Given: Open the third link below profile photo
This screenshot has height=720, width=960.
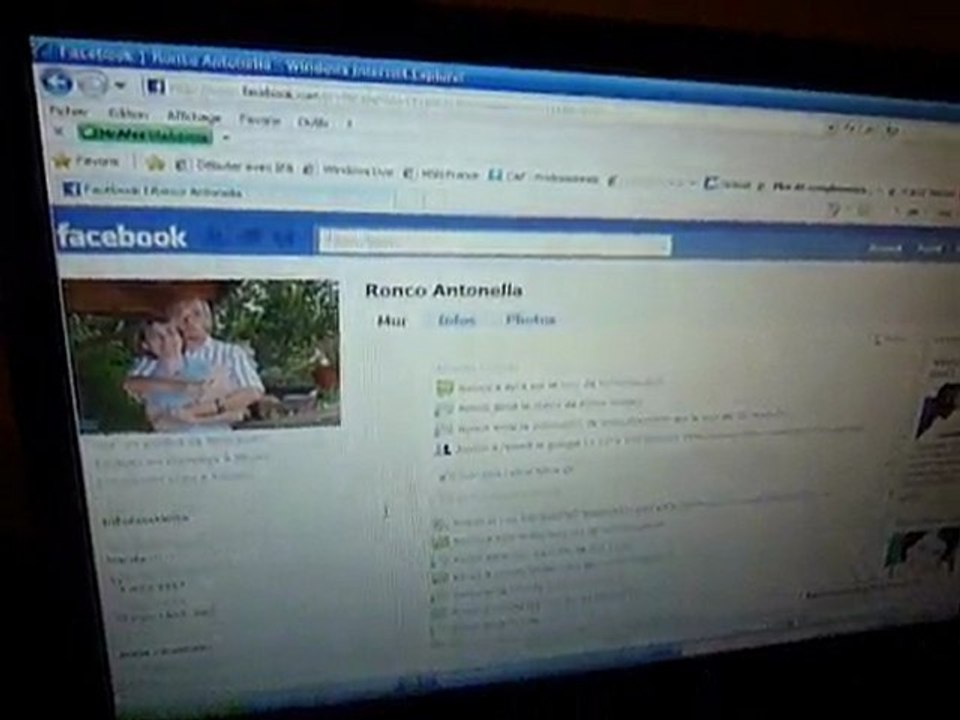Looking at the screenshot, I should [x=175, y=477].
